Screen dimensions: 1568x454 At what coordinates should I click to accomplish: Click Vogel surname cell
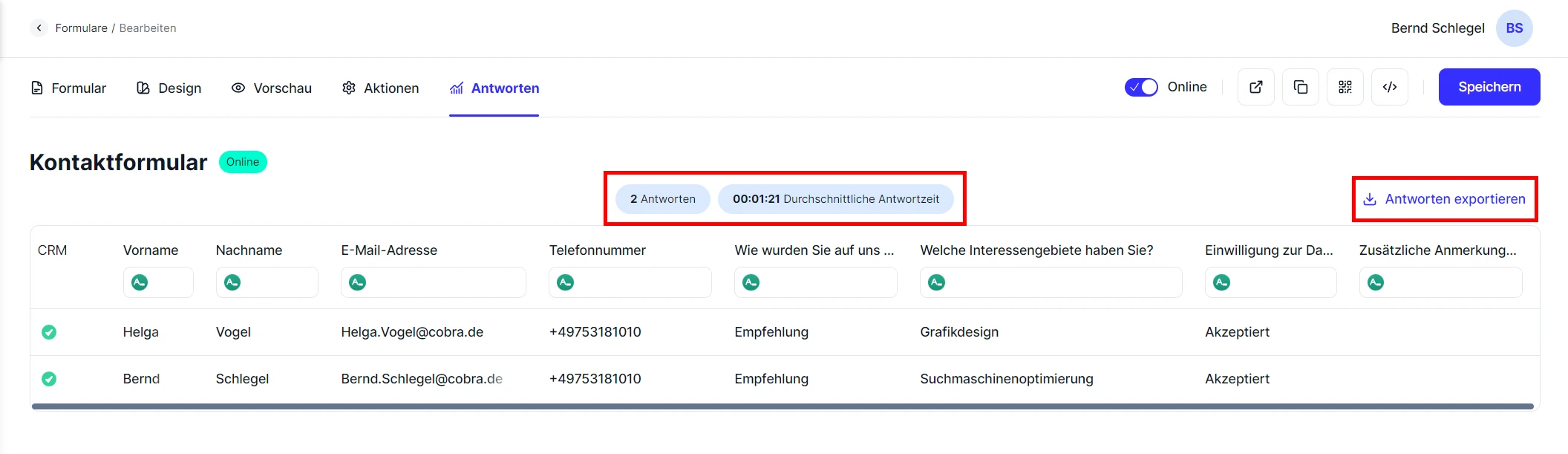click(233, 332)
